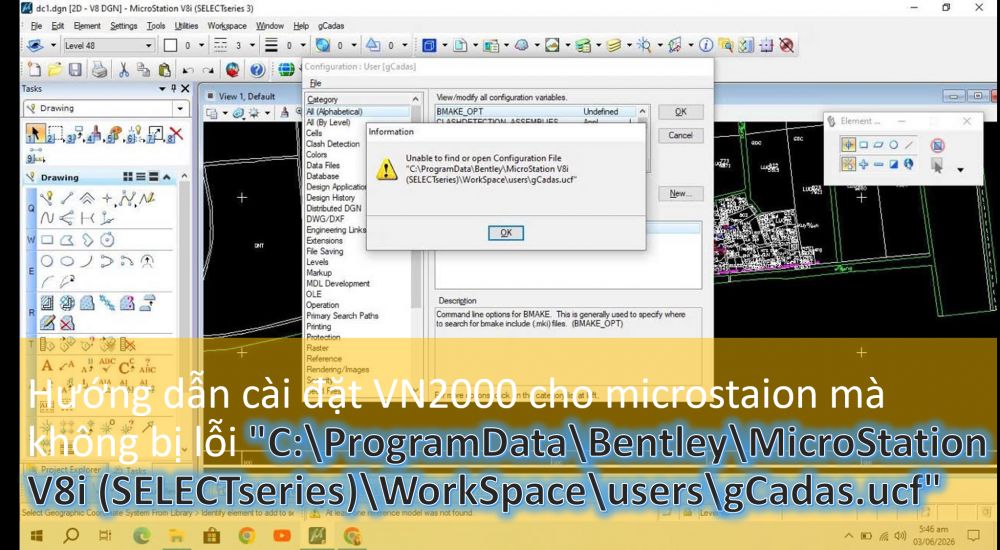Screen dimensions: 1000x550
Task: Choose the Regular Polygon tool
Action: 107,240
